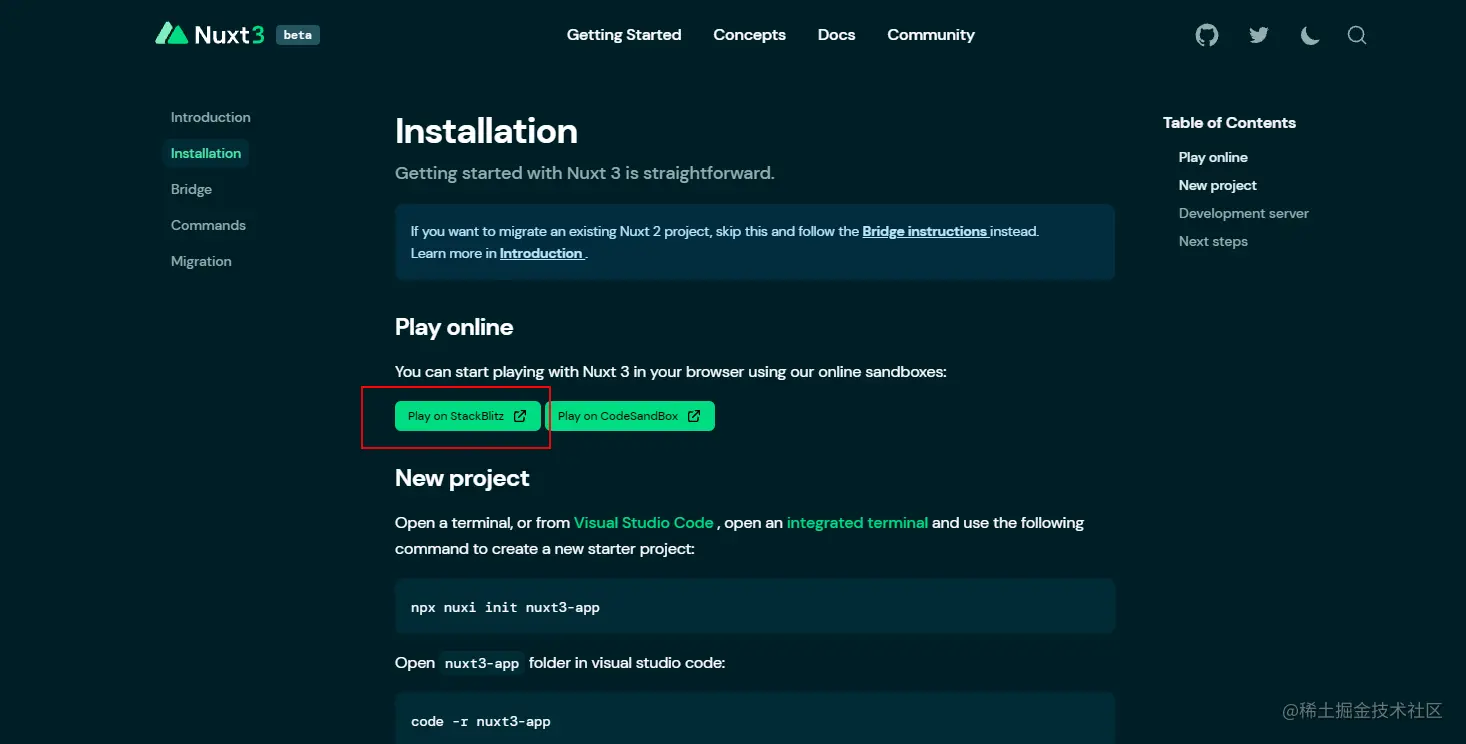
Task: Click the search magnifier icon
Action: pyautogui.click(x=1357, y=35)
